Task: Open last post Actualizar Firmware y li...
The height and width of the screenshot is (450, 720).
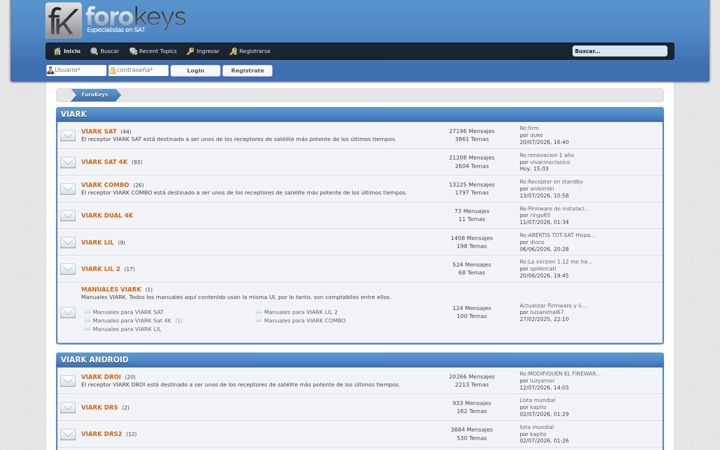Action: click(x=552, y=305)
